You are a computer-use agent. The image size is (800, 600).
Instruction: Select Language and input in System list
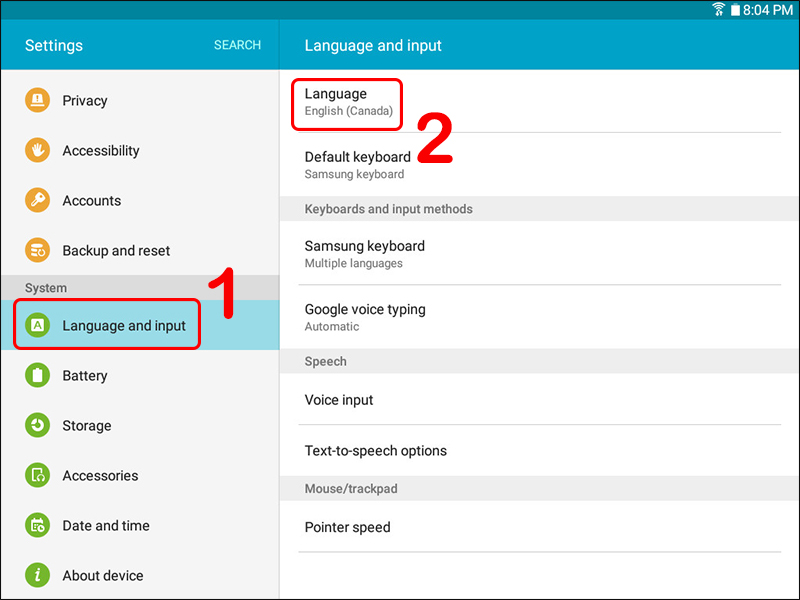pos(140,325)
